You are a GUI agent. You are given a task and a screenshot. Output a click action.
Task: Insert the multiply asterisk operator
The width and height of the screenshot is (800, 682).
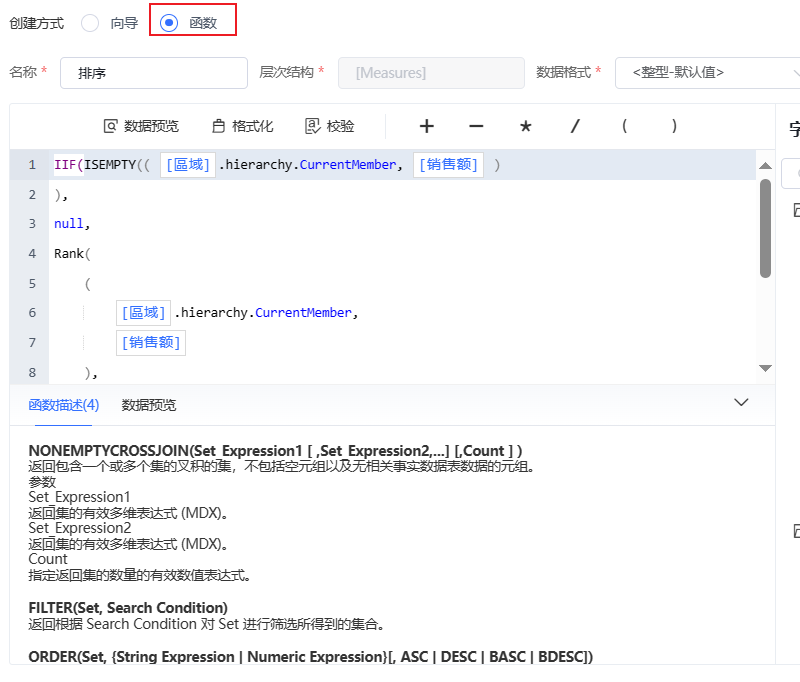tap(526, 126)
